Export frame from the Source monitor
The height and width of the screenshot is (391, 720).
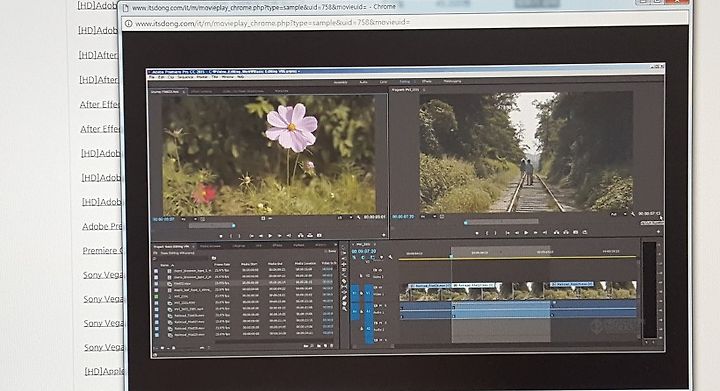(x=319, y=235)
